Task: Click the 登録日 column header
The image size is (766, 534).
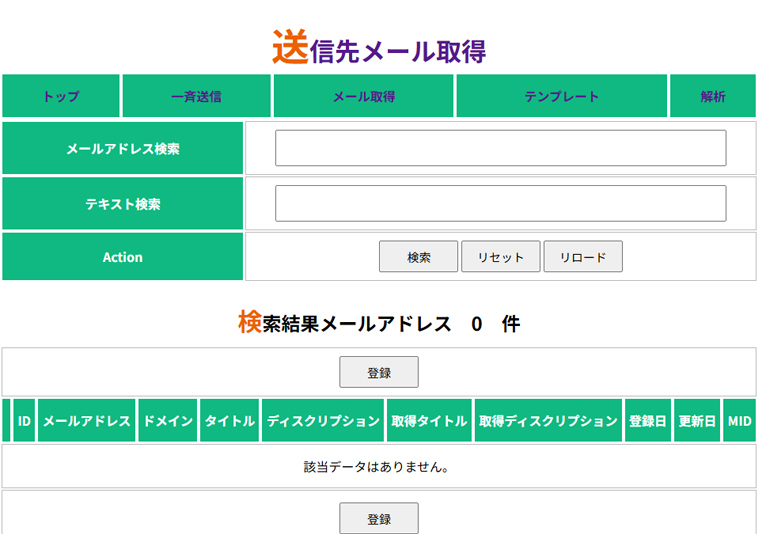Action: click(647, 421)
